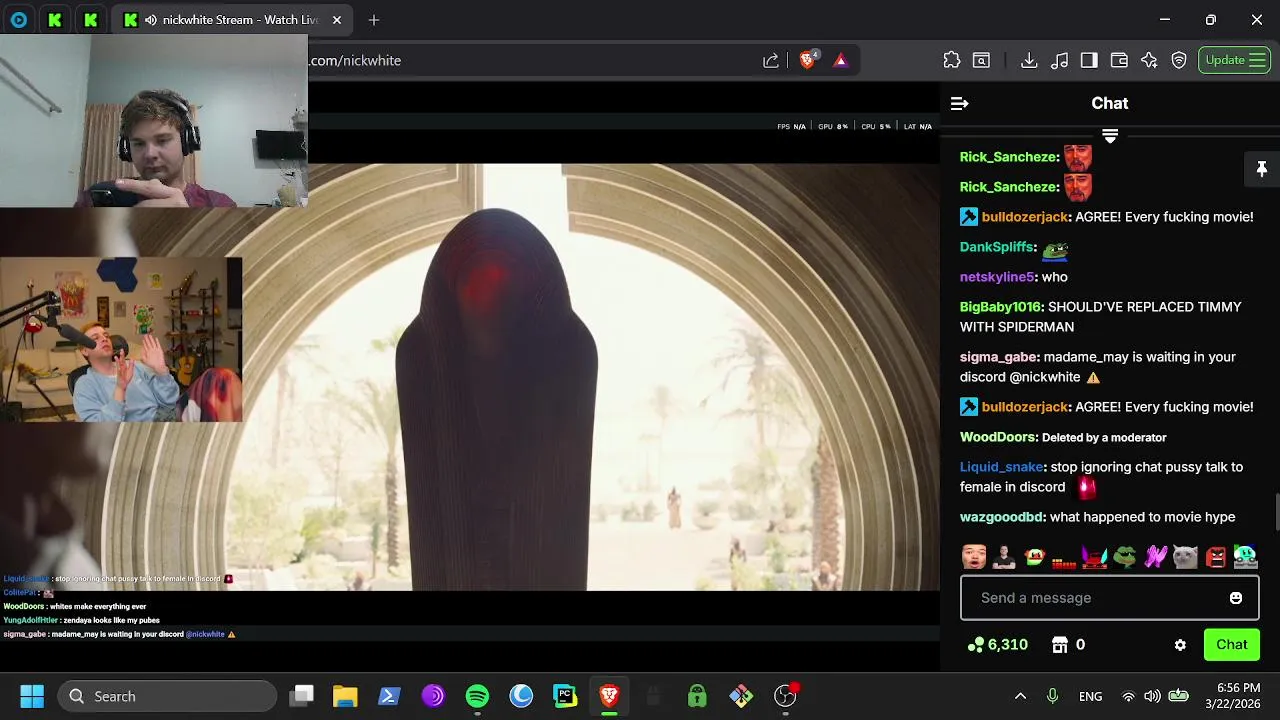
Task: Open the pinned message pin icon in chat
Action: point(1261,170)
